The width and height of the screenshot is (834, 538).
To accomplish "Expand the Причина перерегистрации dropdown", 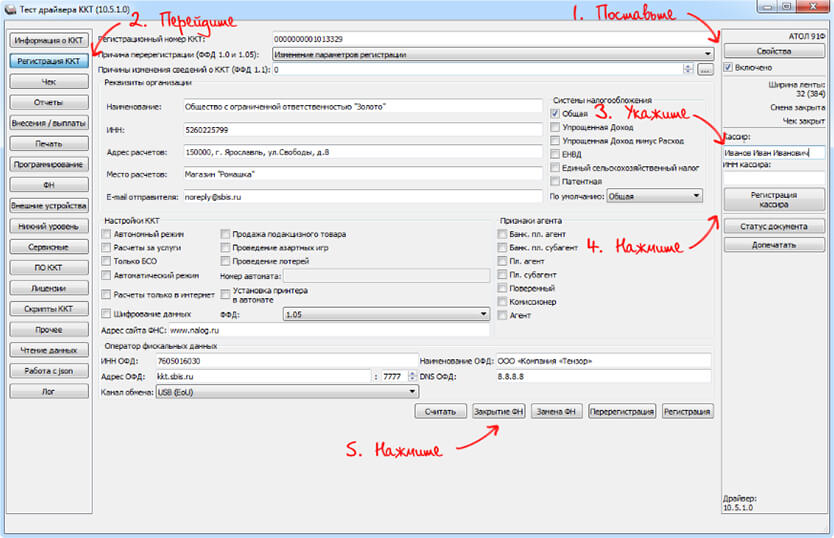I will click(707, 54).
